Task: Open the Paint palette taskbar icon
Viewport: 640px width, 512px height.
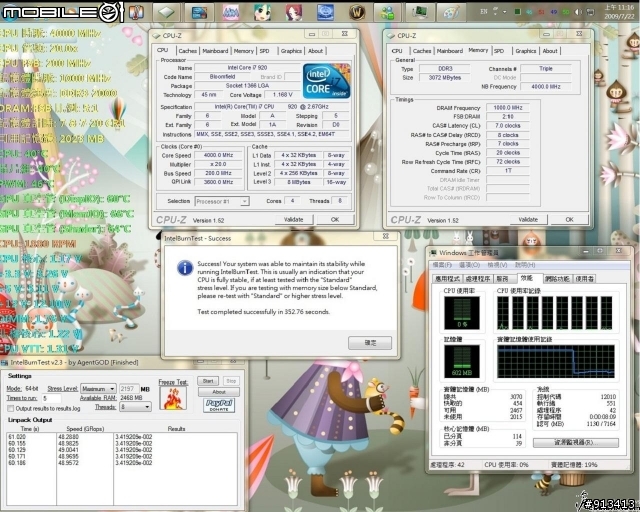Action: 449,13
